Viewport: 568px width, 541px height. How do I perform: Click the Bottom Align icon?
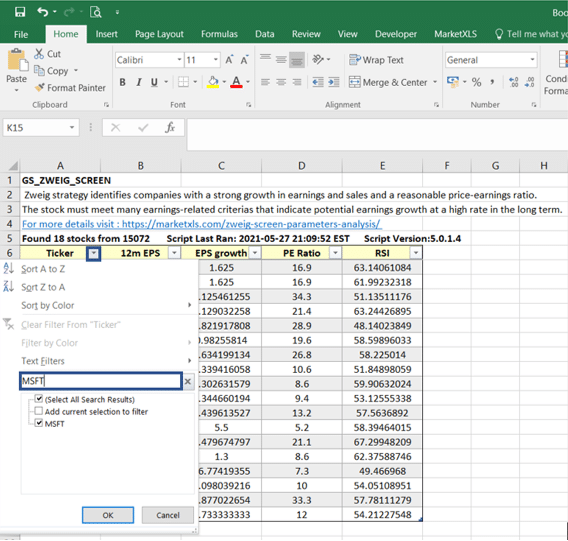point(297,60)
